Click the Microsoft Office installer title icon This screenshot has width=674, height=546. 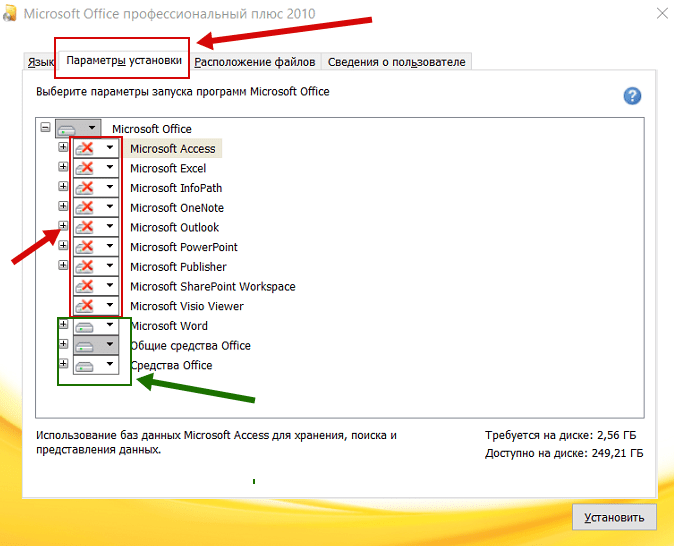tap(9, 14)
